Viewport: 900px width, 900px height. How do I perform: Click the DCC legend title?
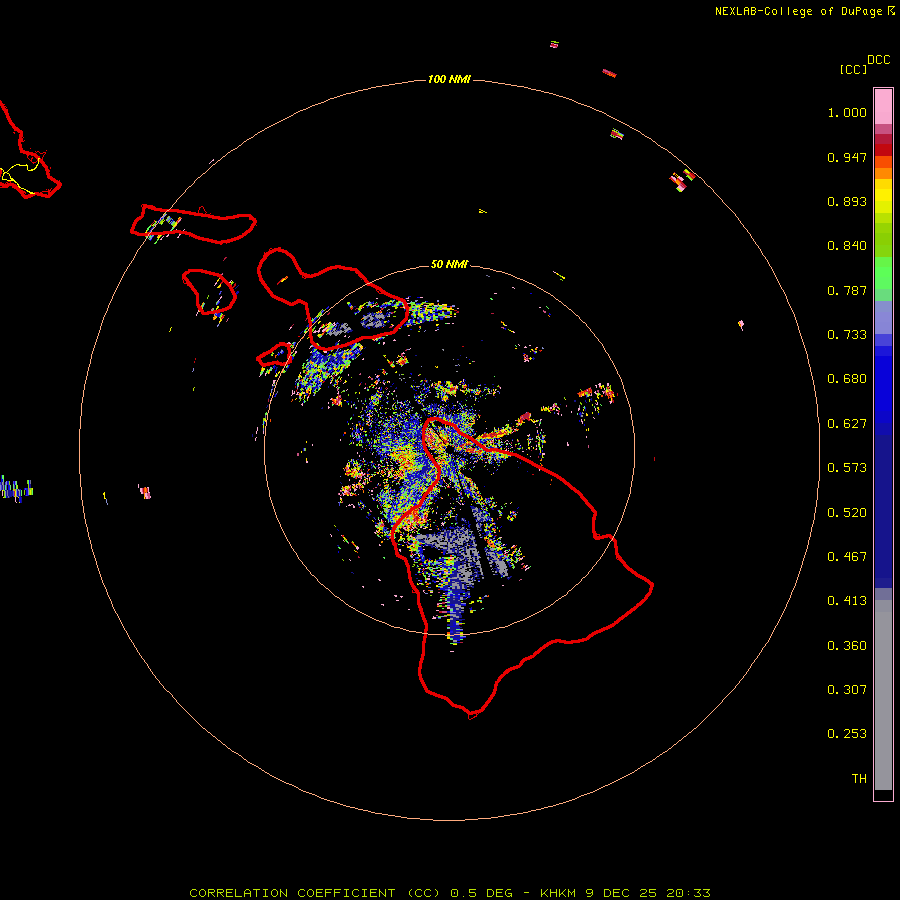(x=878, y=60)
